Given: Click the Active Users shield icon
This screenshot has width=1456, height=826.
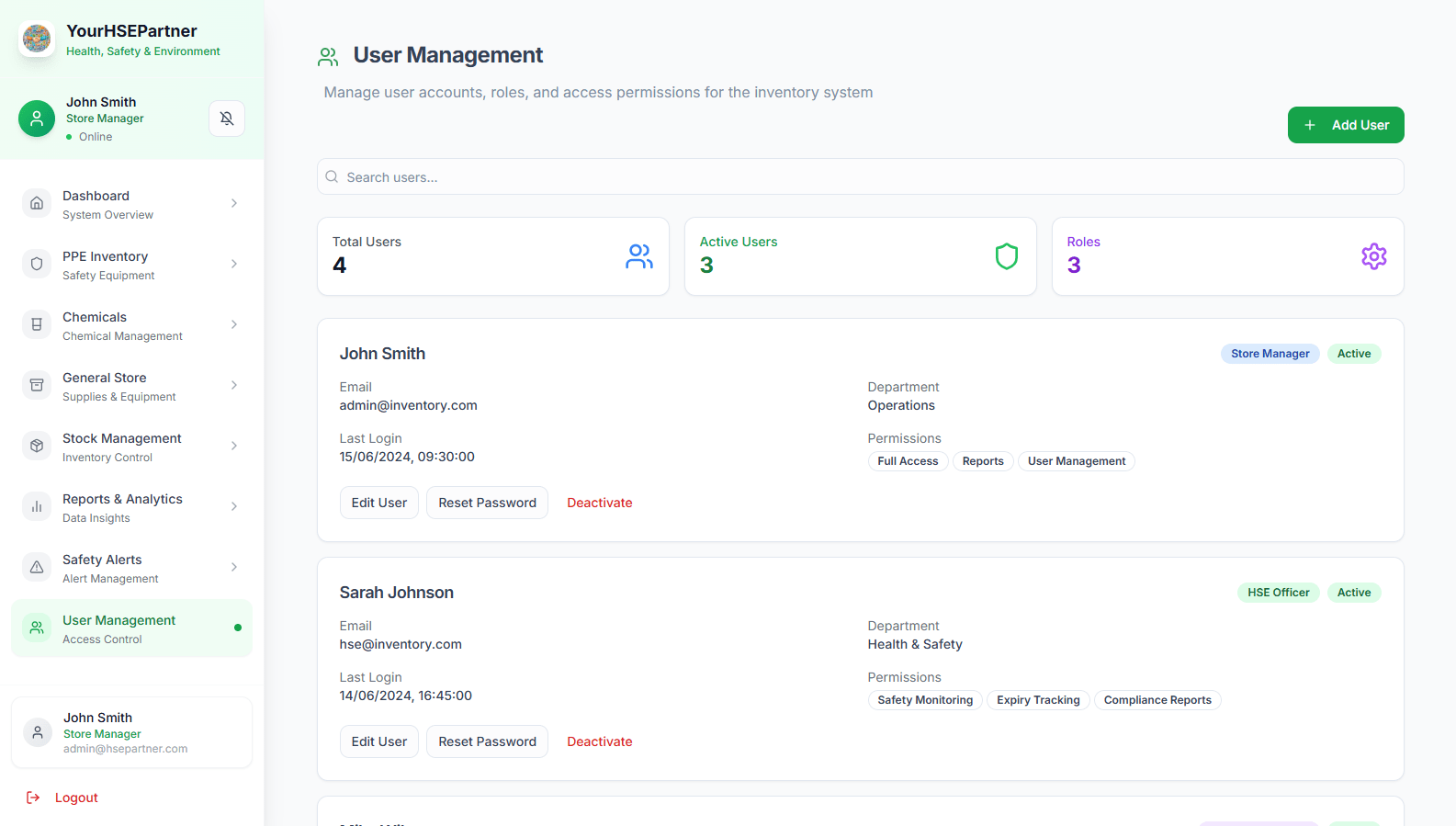Looking at the screenshot, I should (1006, 256).
